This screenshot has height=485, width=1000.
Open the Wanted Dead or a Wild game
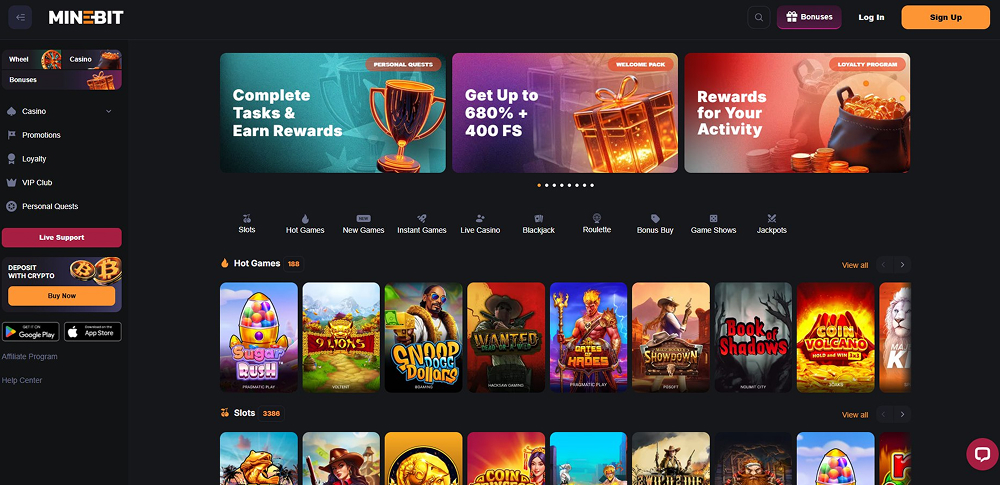point(506,337)
